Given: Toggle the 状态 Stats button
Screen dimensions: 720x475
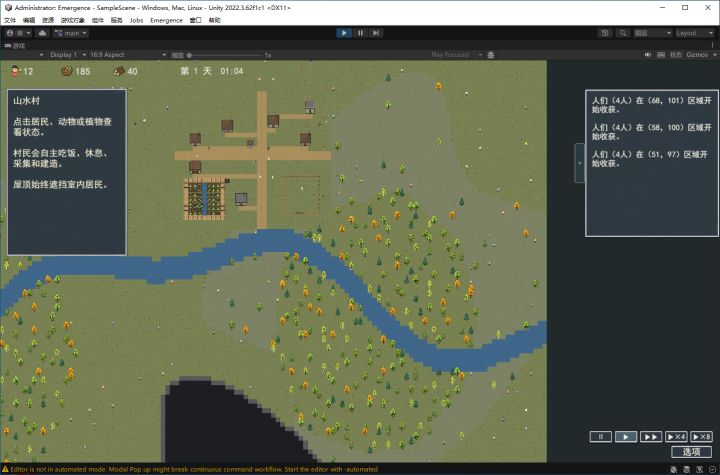Looking at the screenshot, I should pyautogui.click(x=675, y=55).
